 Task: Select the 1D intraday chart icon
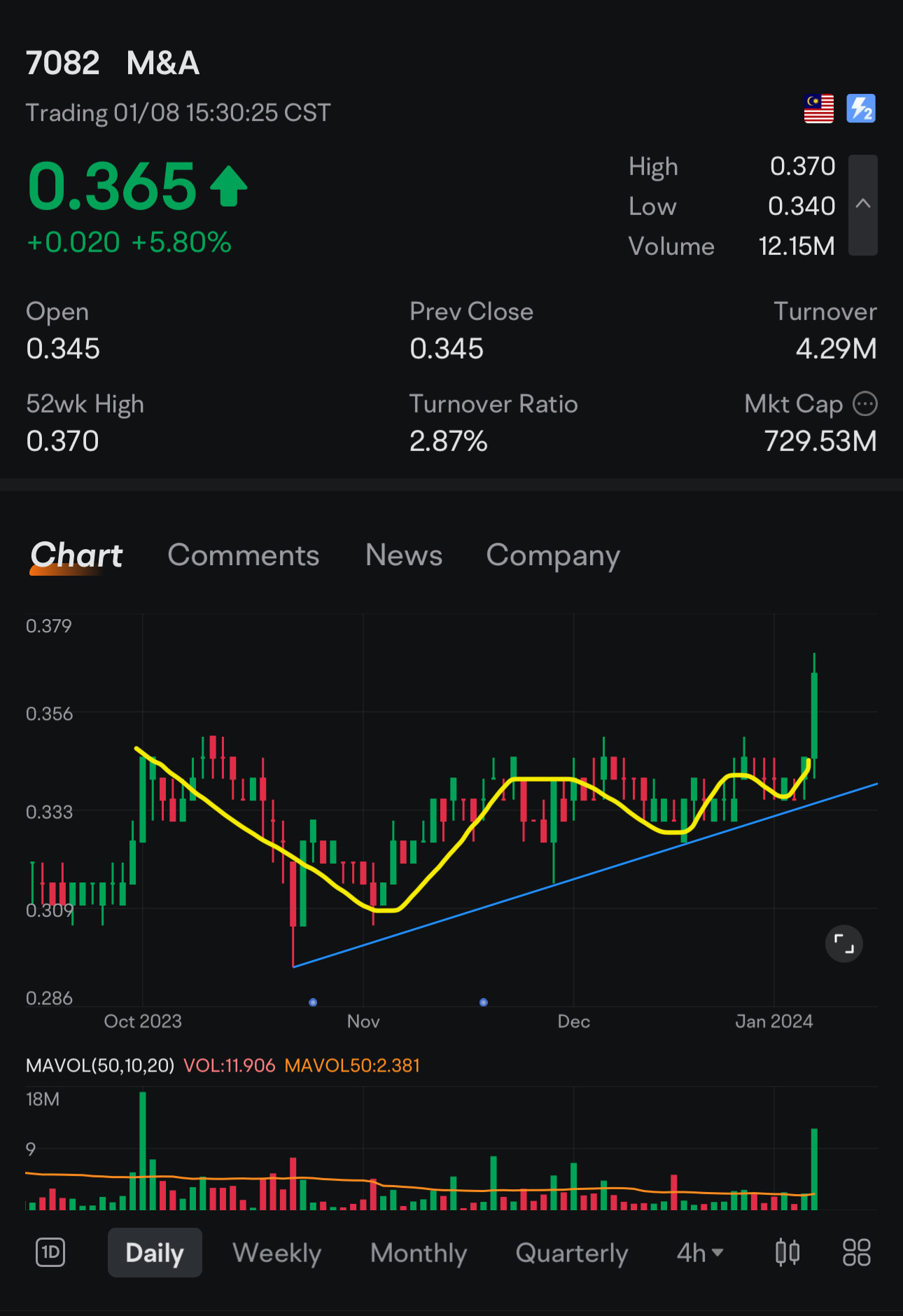tap(50, 1252)
